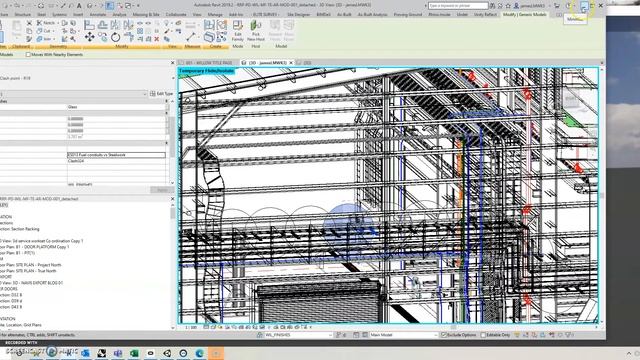The height and width of the screenshot is (360, 640).
Task: Click the Text tool in quick access toolbar
Action: pyautogui.click(x=79, y=6)
